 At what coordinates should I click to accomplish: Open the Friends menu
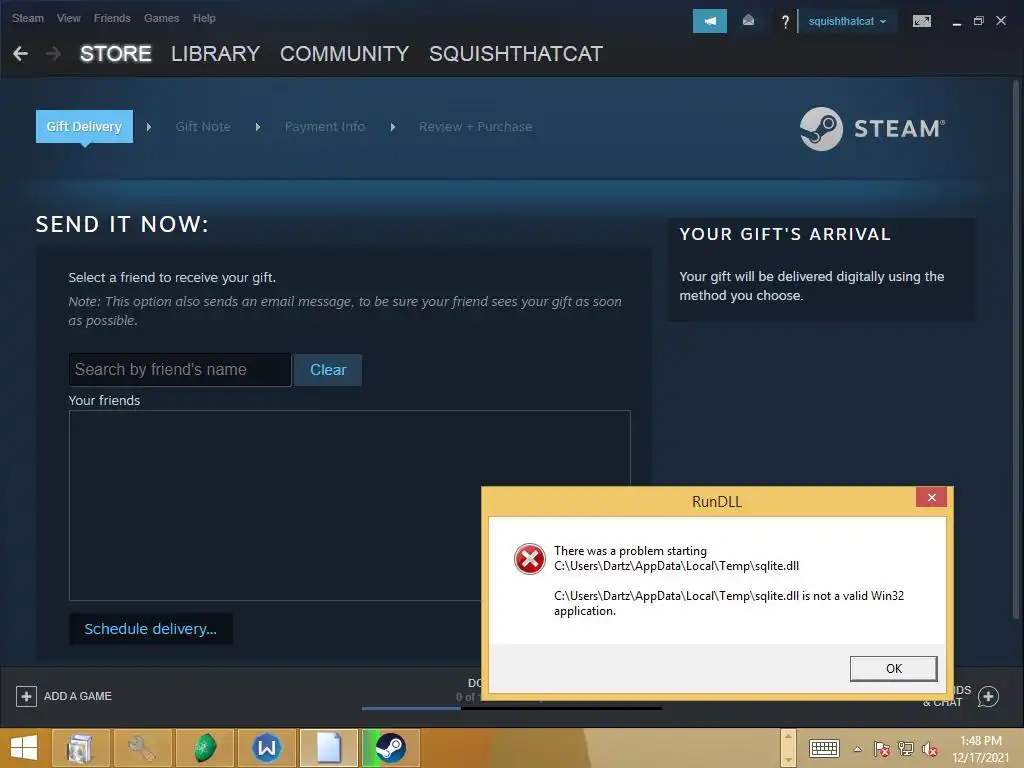point(112,18)
